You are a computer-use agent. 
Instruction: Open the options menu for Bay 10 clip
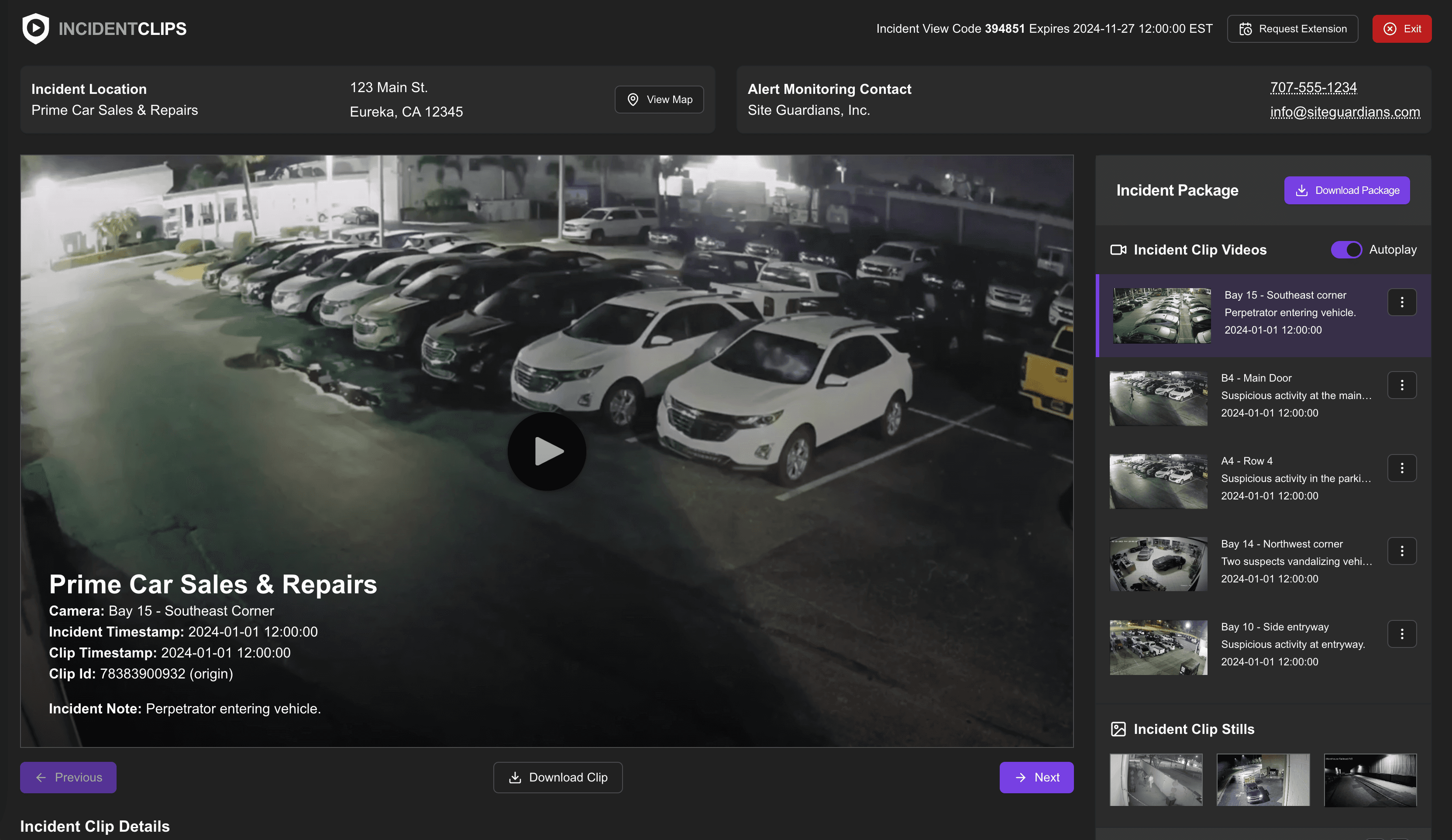pyautogui.click(x=1402, y=634)
